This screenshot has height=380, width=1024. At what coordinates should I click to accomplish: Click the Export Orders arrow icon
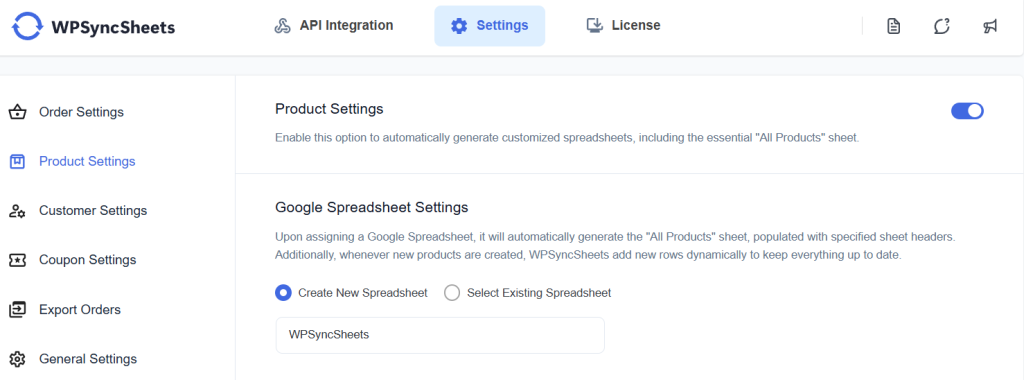pos(18,309)
